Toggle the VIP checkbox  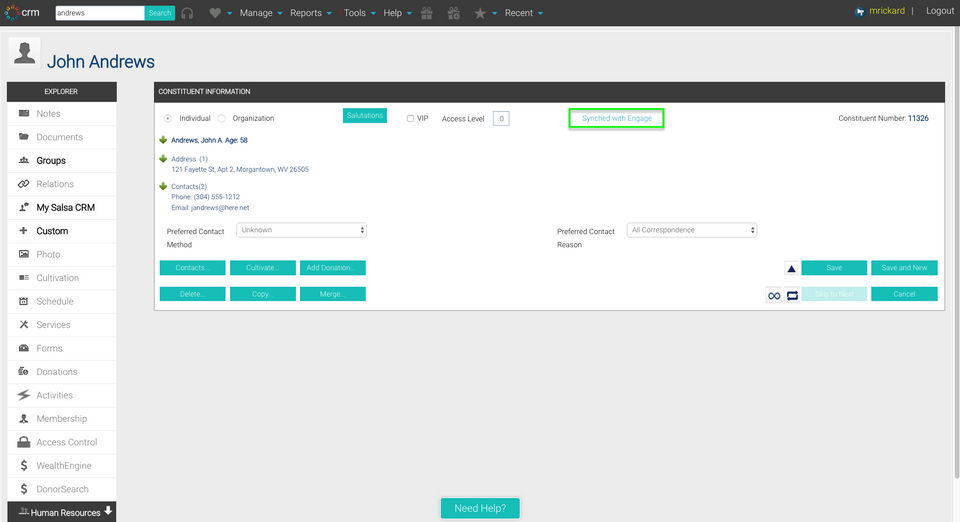point(410,118)
